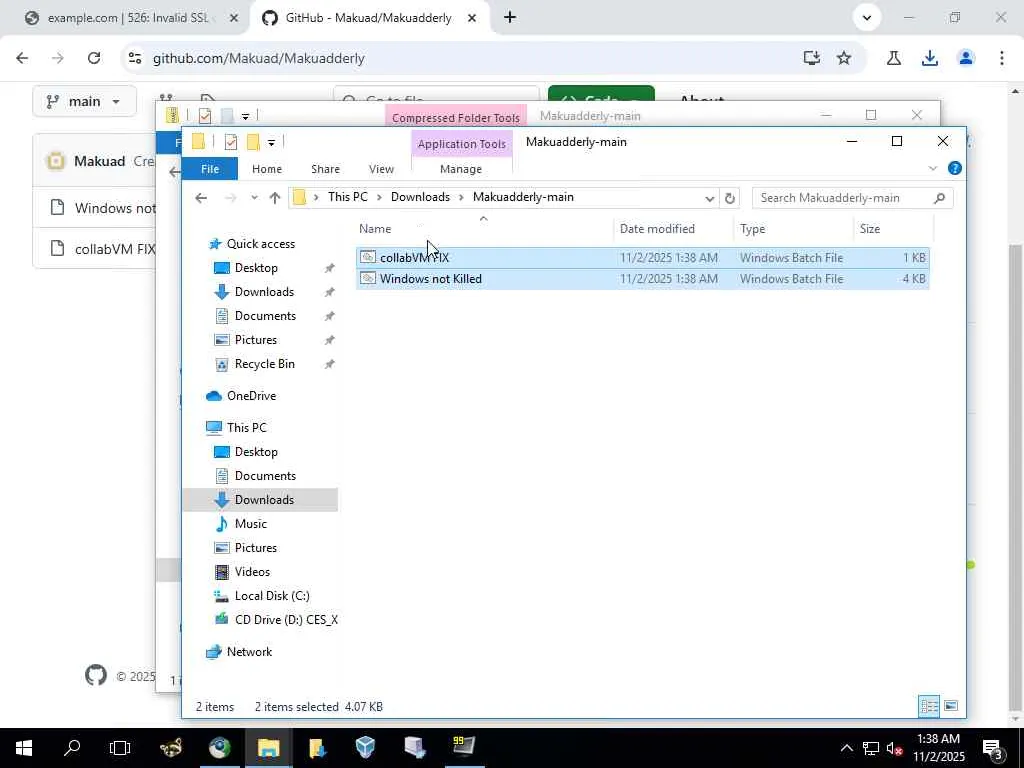
Task: Open Customize Quick Access Toolbar dropdown
Action: coord(271,142)
